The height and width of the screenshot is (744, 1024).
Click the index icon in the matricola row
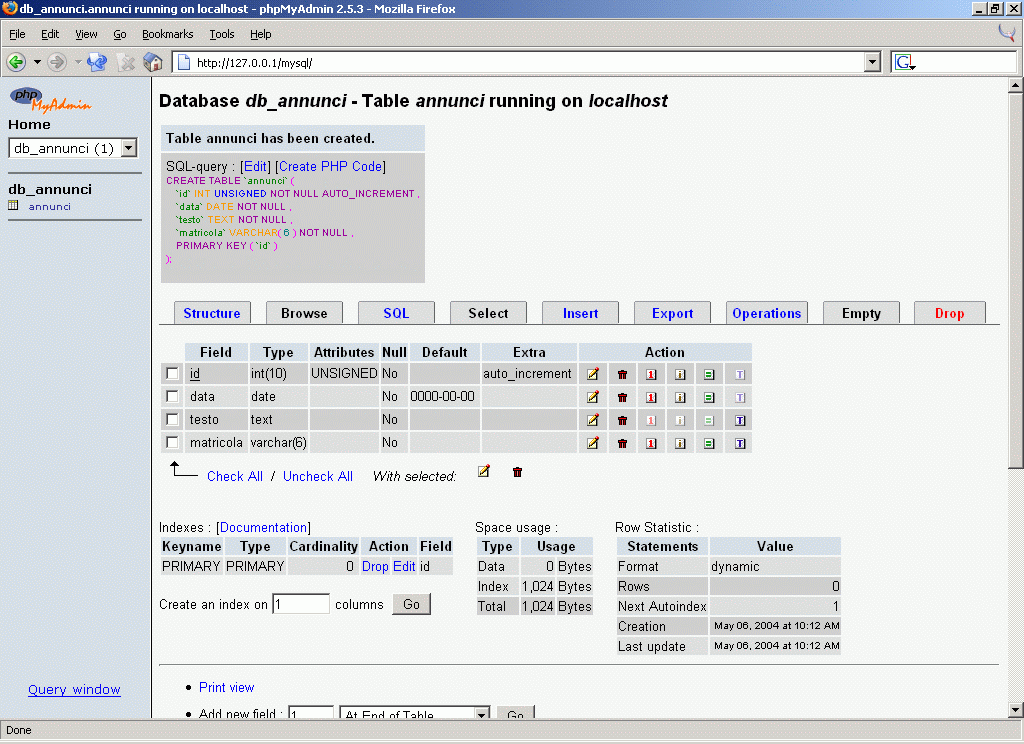679,443
